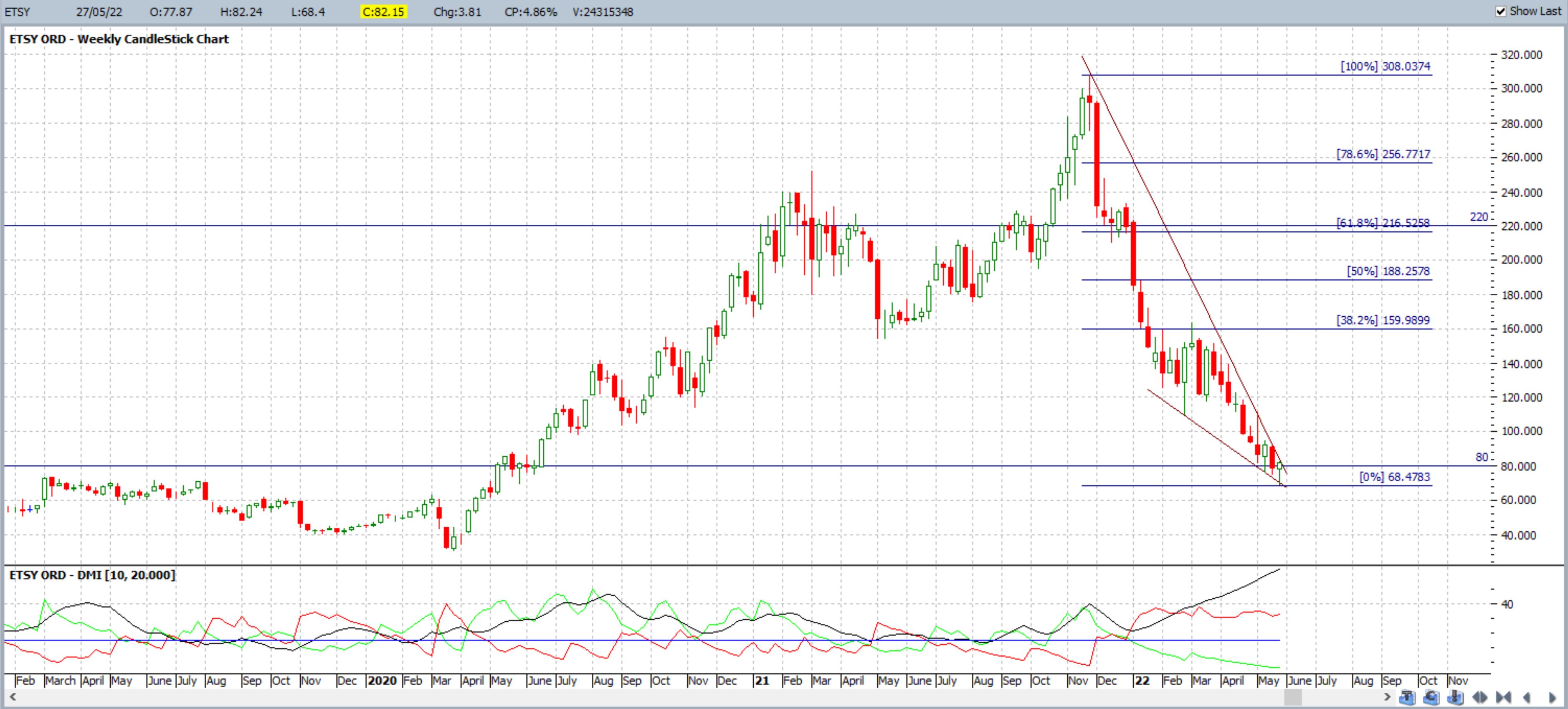Click the yellow highlighted close price C:82.15
Screen dimensions: 1568x709
tap(383, 12)
